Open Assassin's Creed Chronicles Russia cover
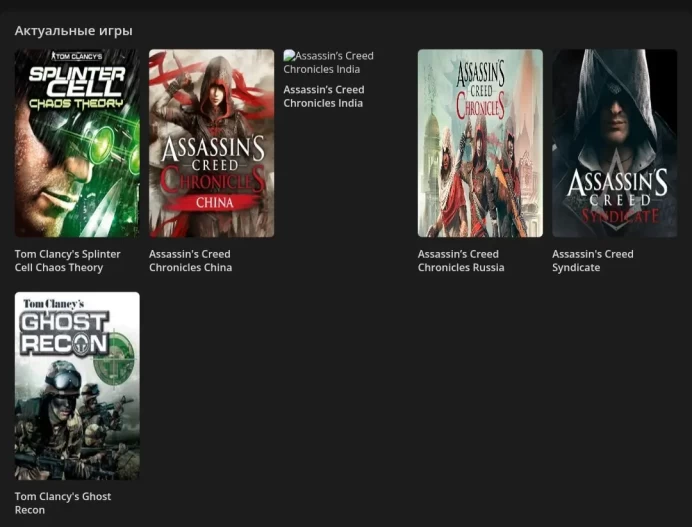The height and width of the screenshot is (527, 692). point(480,143)
